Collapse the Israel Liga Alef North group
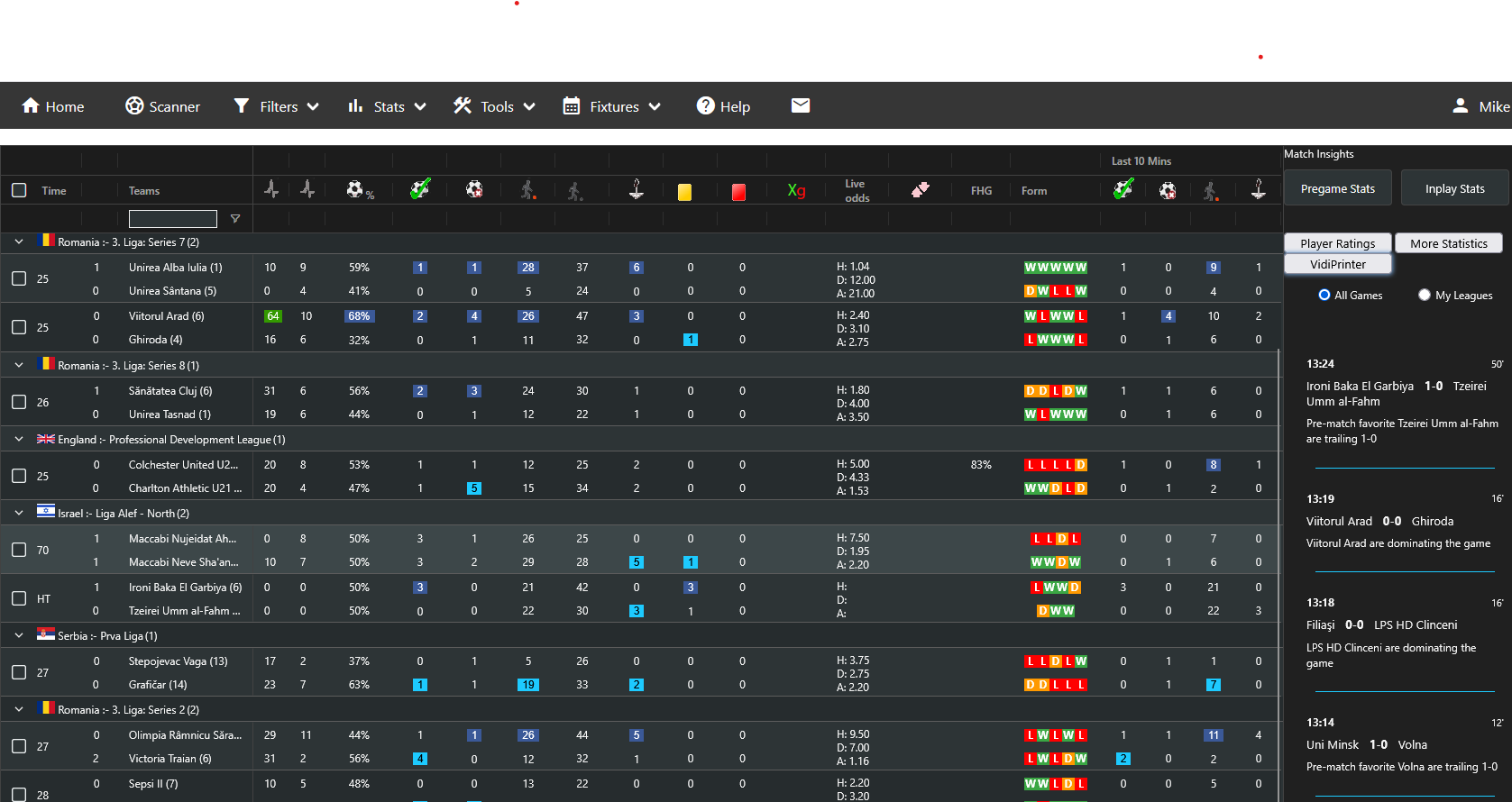Viewport: 1512px width, 802px height. pyautogui.click(x=19, y=513)
